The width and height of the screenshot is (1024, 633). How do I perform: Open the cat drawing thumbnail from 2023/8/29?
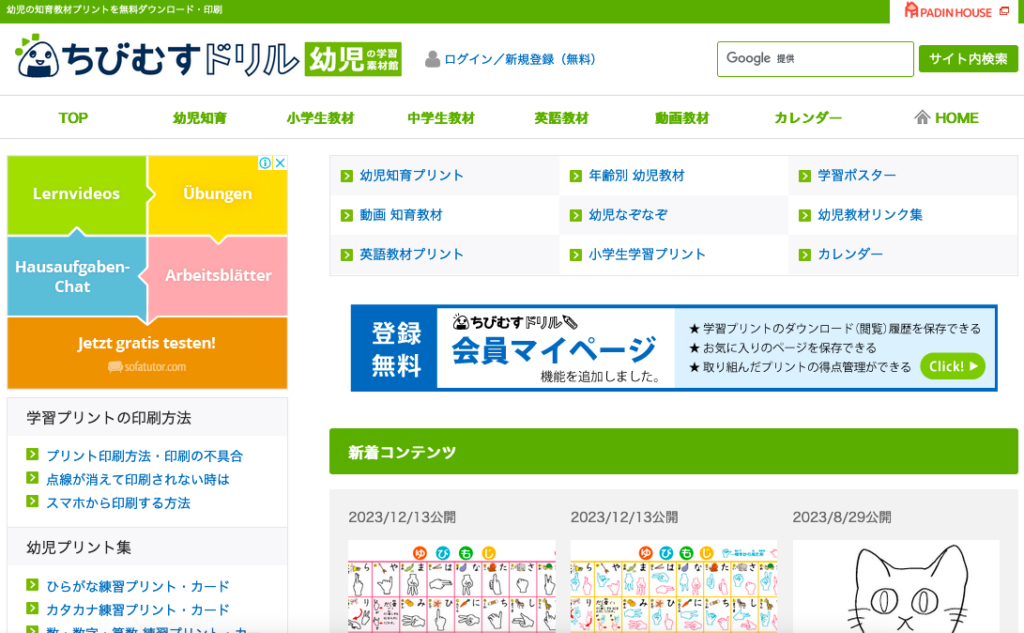click(896, 586)
